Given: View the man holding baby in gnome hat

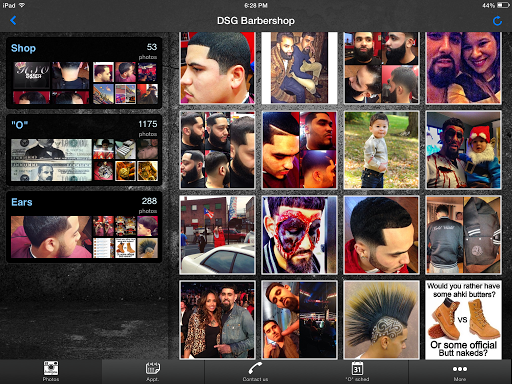Looking at the screenshot, I should (x=463, y=150).
